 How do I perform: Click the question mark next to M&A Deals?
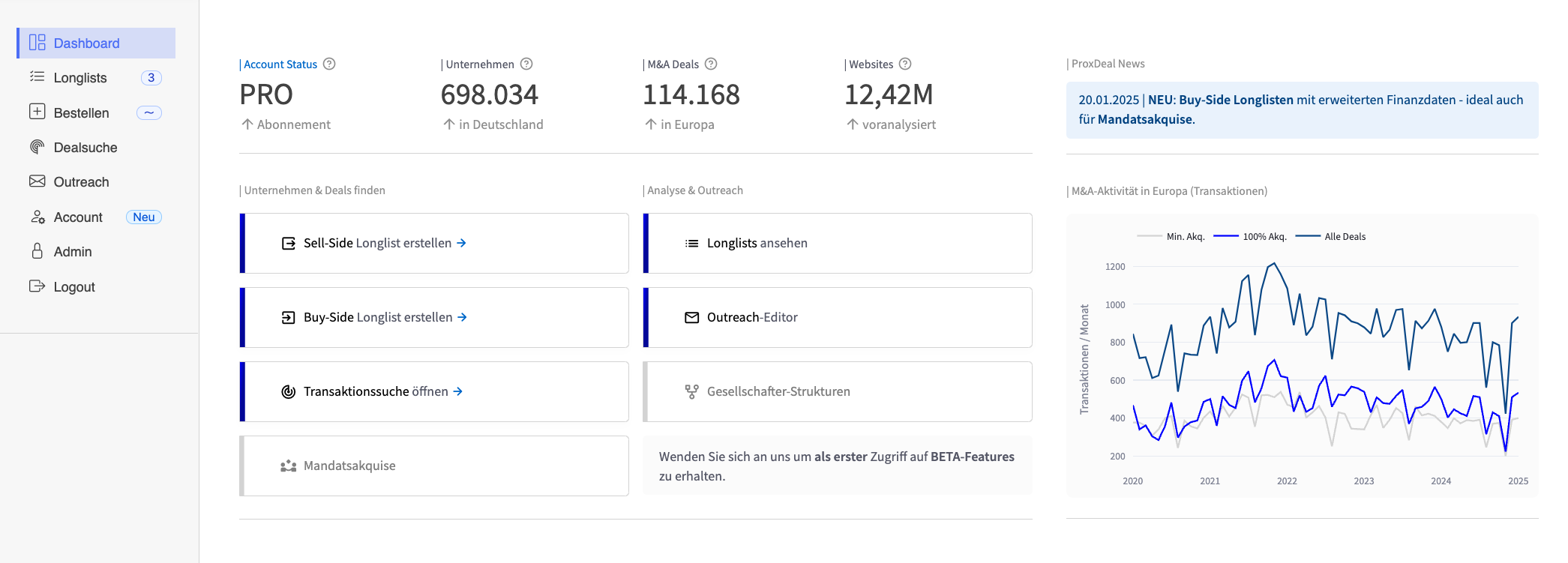click(x=711, y=64)
